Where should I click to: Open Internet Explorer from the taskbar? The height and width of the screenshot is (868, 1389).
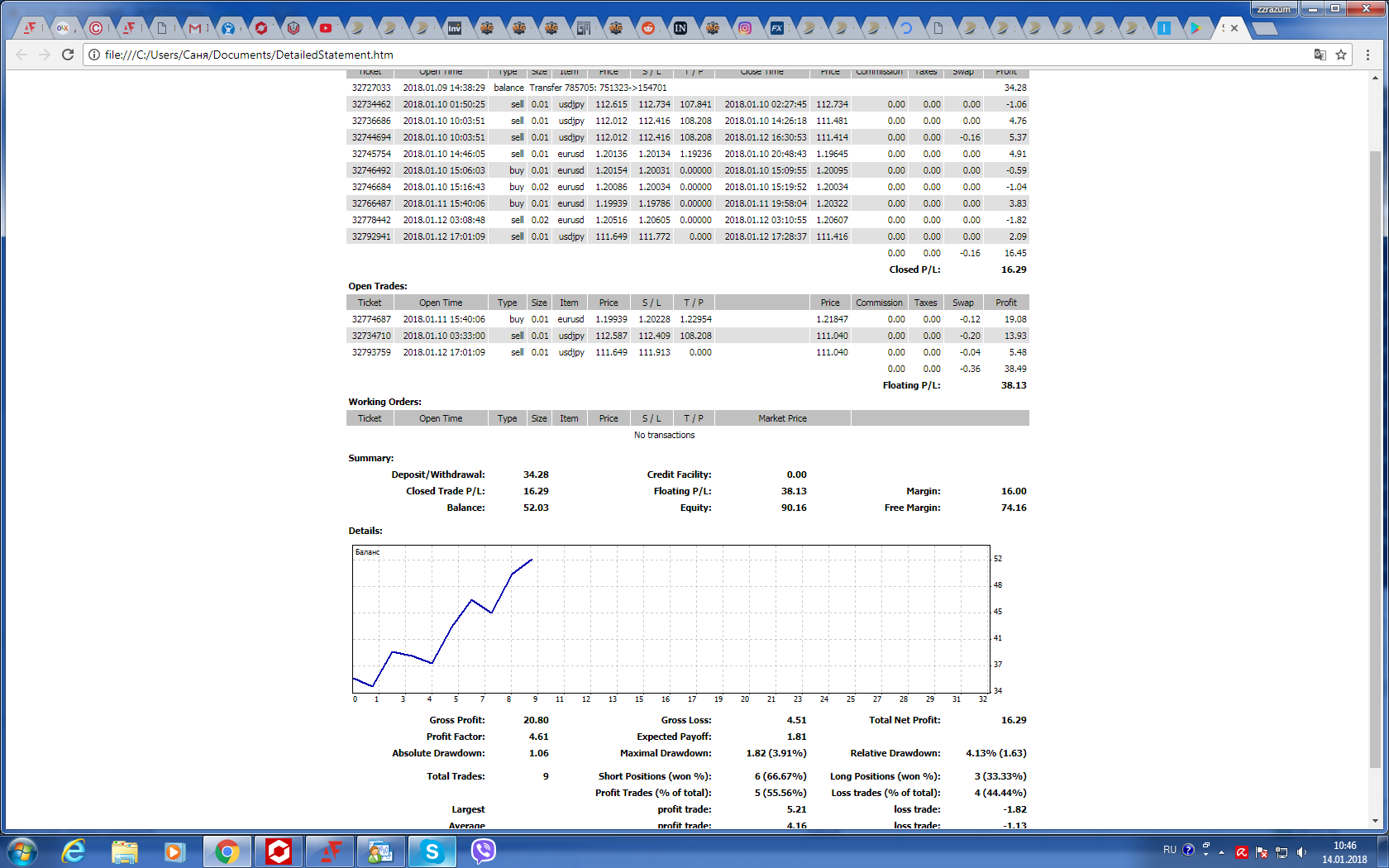click(74, 851)
